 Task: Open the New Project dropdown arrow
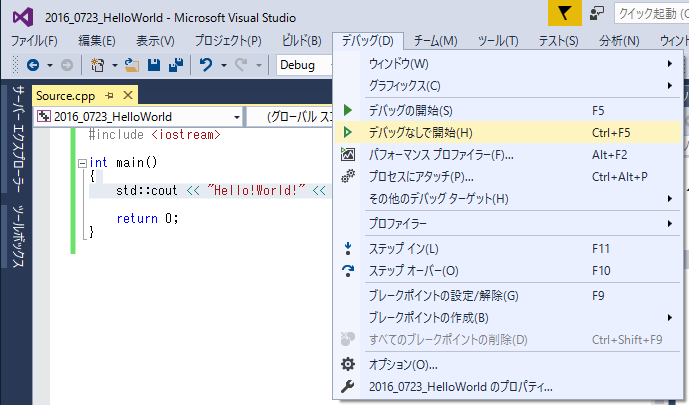(x=115, y=65)
